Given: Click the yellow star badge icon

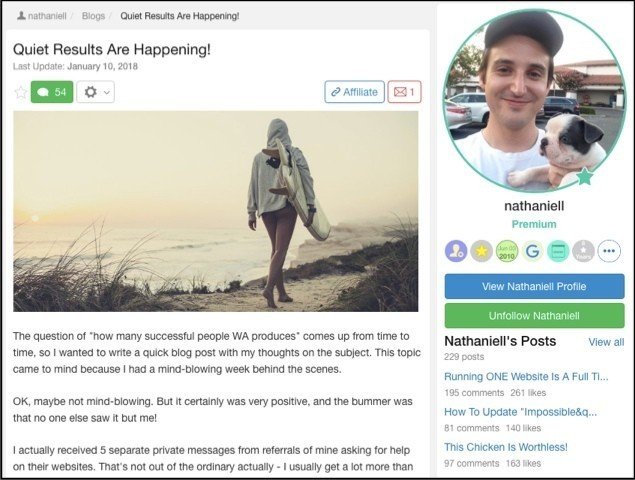Looking at the screenshot, I should click(482, 251).
